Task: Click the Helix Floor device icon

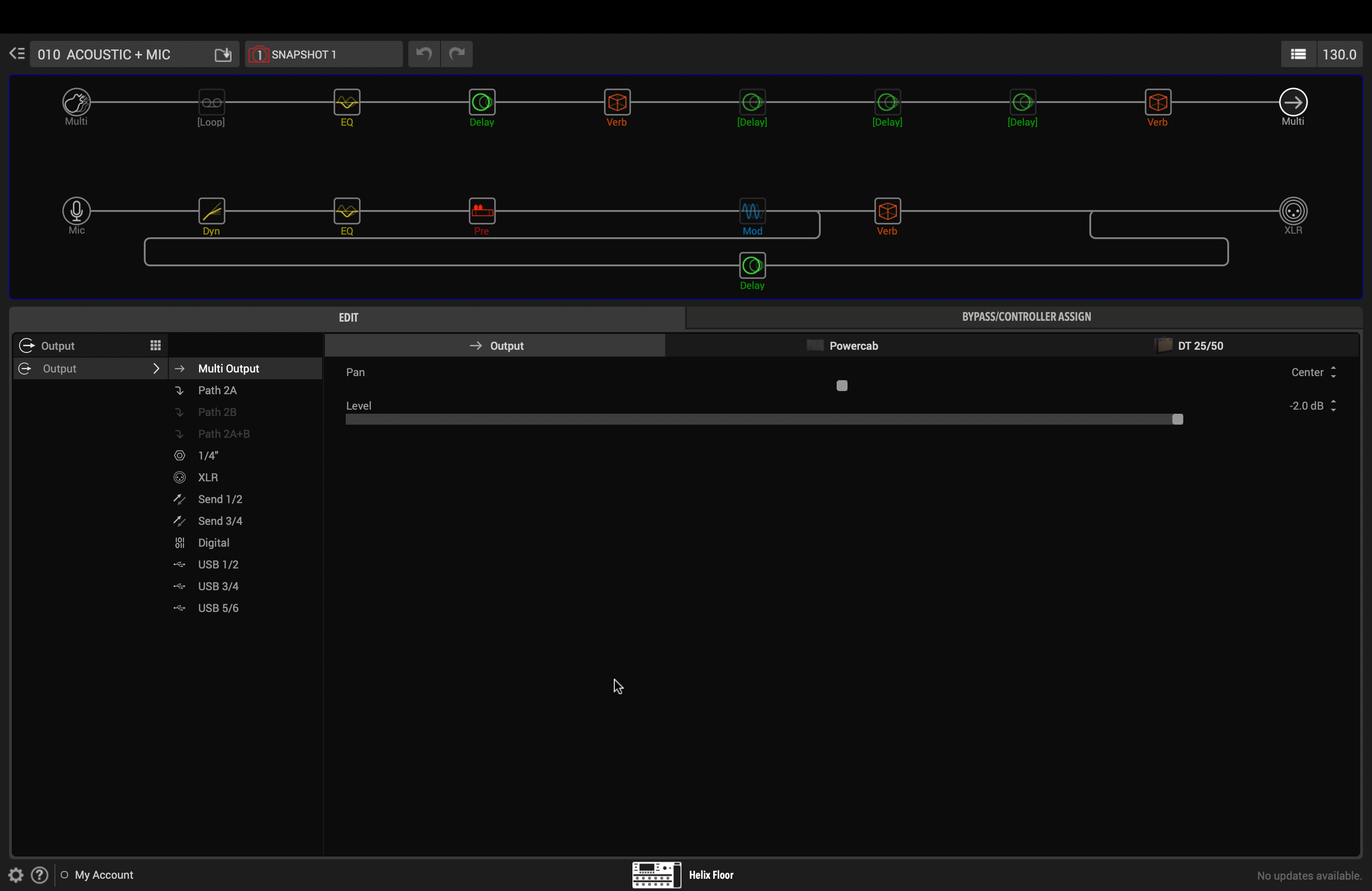Action: [x=657, y=875]
